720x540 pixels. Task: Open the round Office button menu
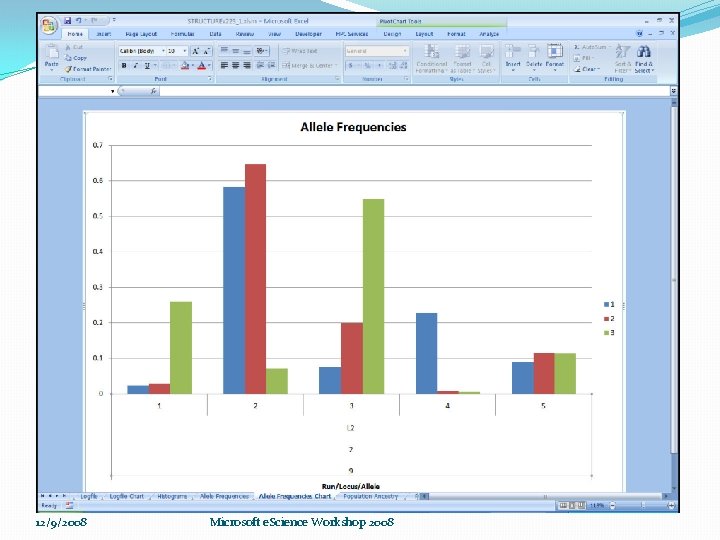pos(49,25)
